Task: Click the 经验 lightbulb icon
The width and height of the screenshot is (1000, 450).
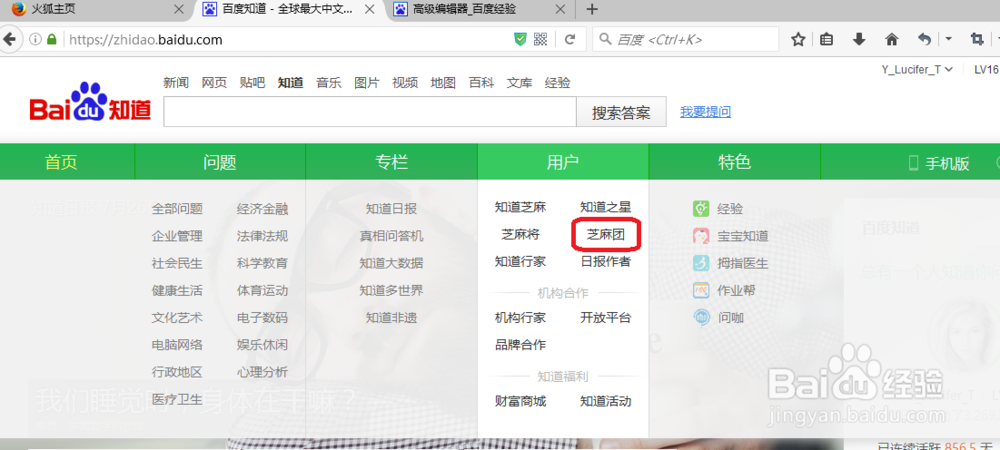Action: [701, 208]
